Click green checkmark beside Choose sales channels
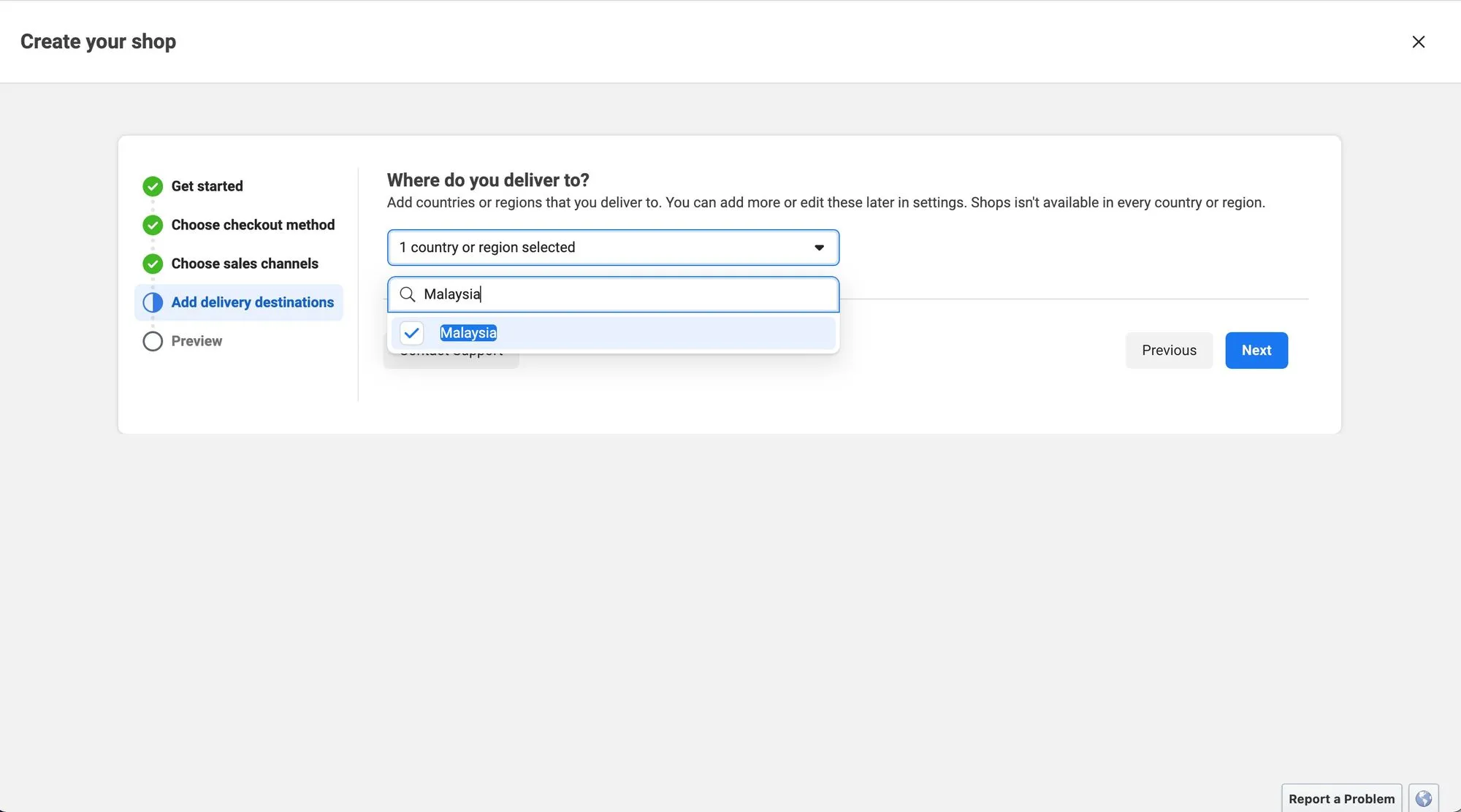The height and width of the screenshot is (812, 1461). click(153, 264)
